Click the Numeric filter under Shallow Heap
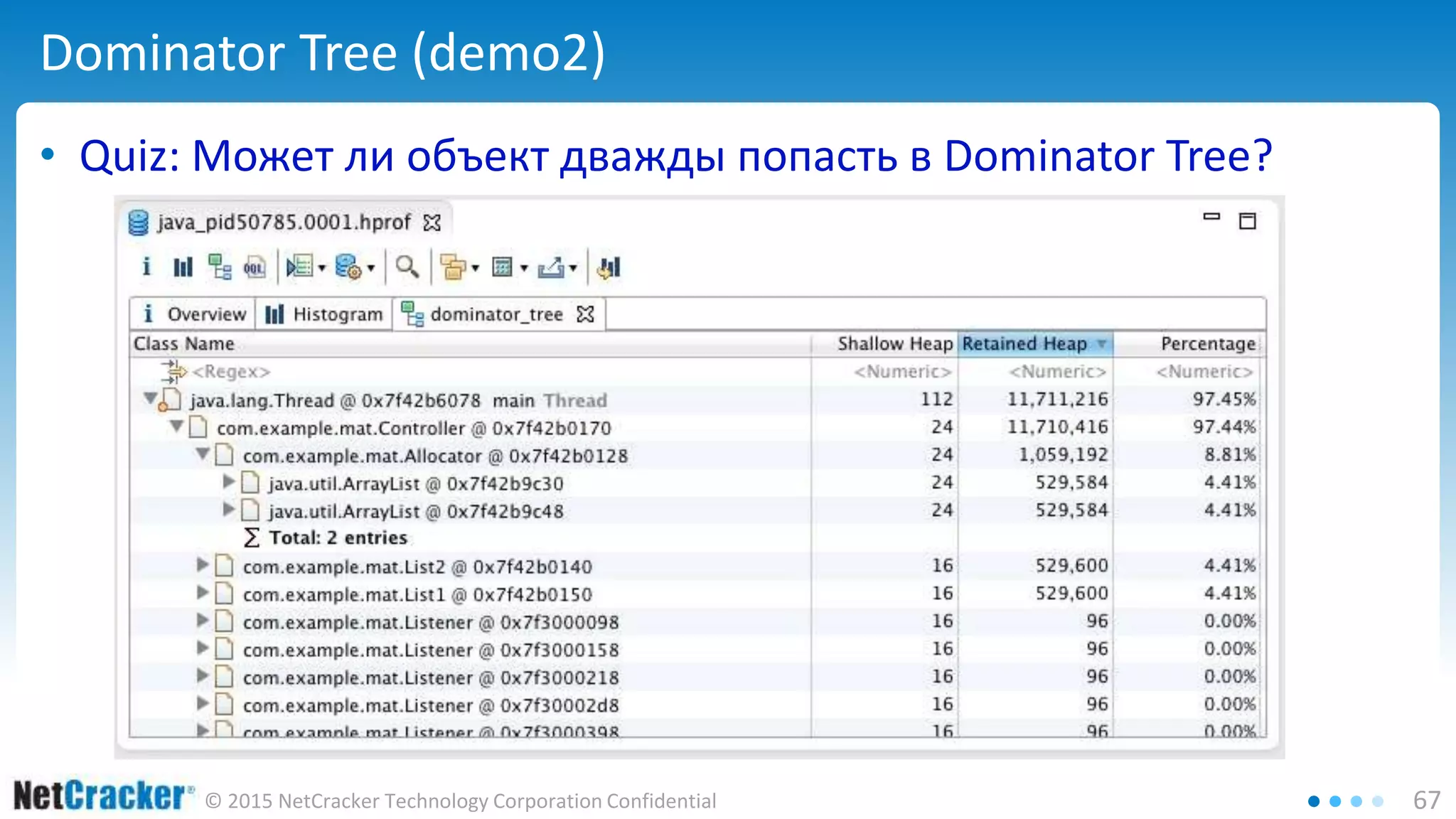This screenshot has height=819, width=1456. [902, 372]
